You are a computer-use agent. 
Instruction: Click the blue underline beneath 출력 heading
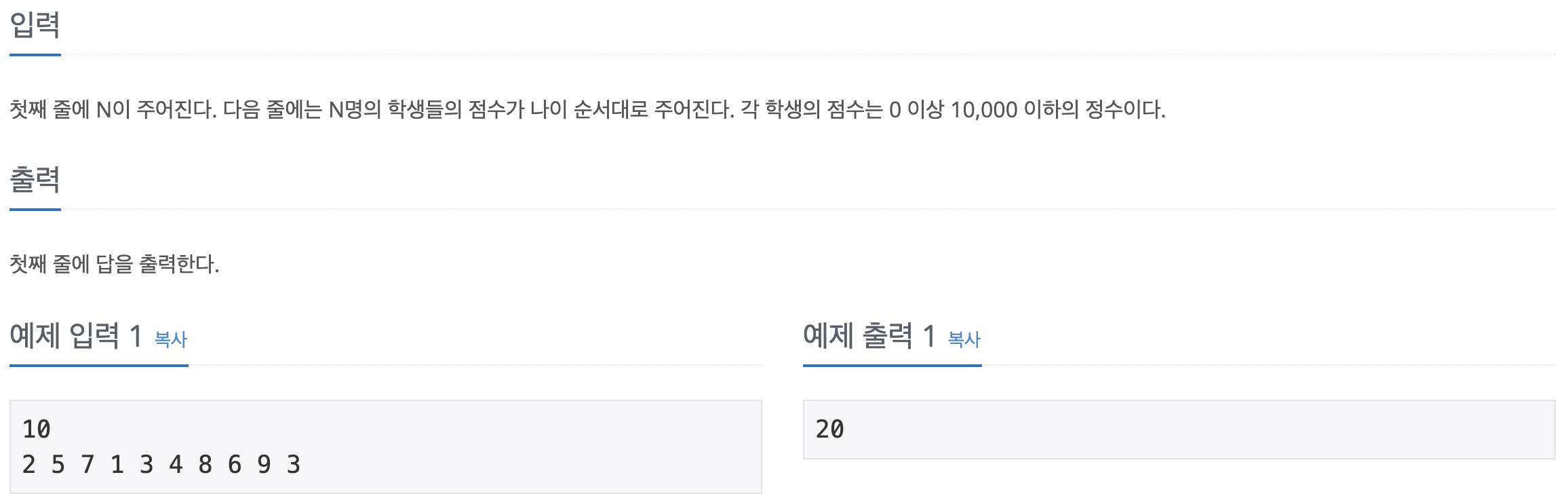pos(35,210)
